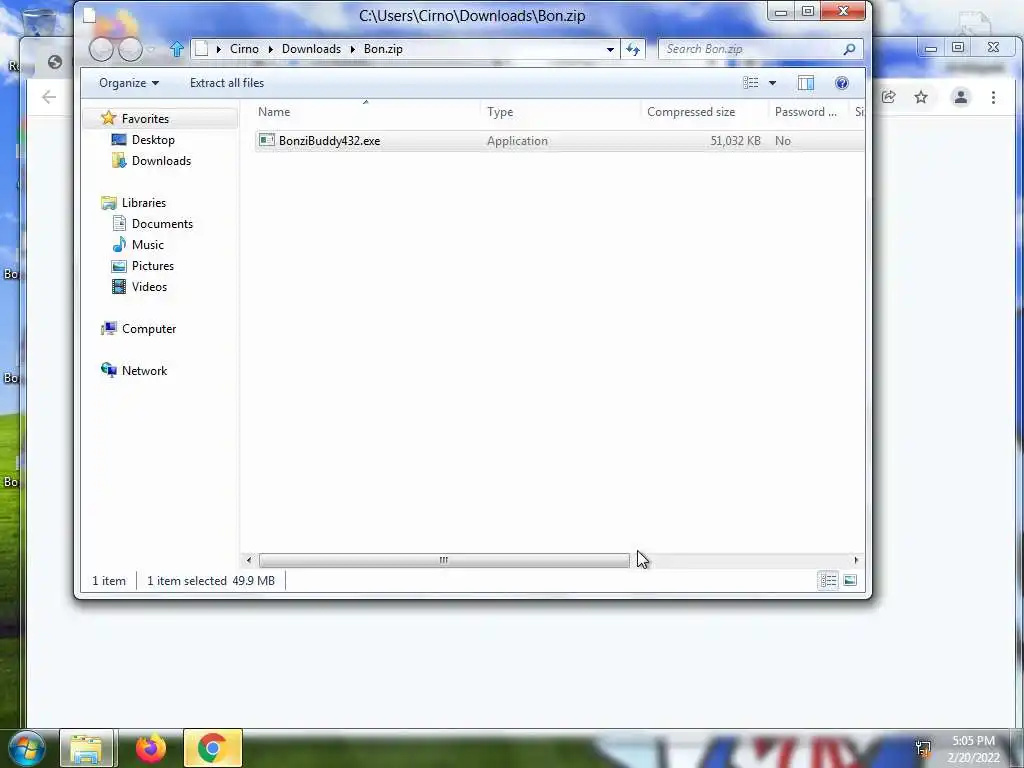The height and width of the screenshot is (768, 1024).
Task: Open Explorer Help icon
Action: coord(842,83)
